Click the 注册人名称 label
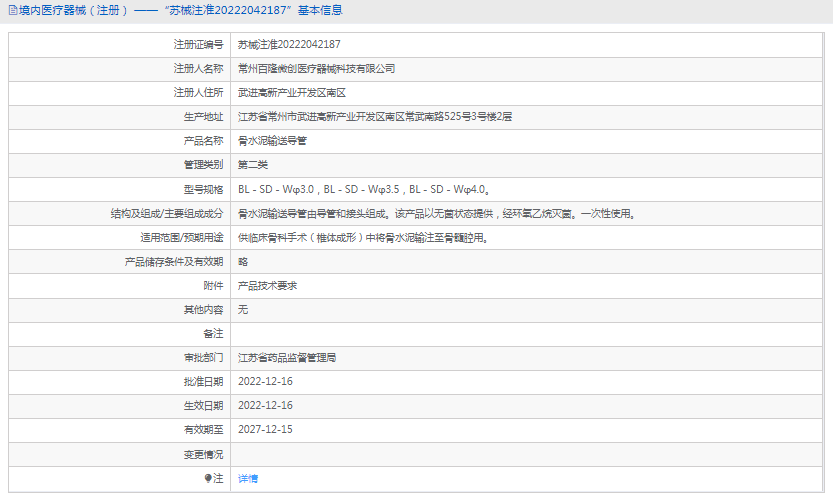 [198, 69]
